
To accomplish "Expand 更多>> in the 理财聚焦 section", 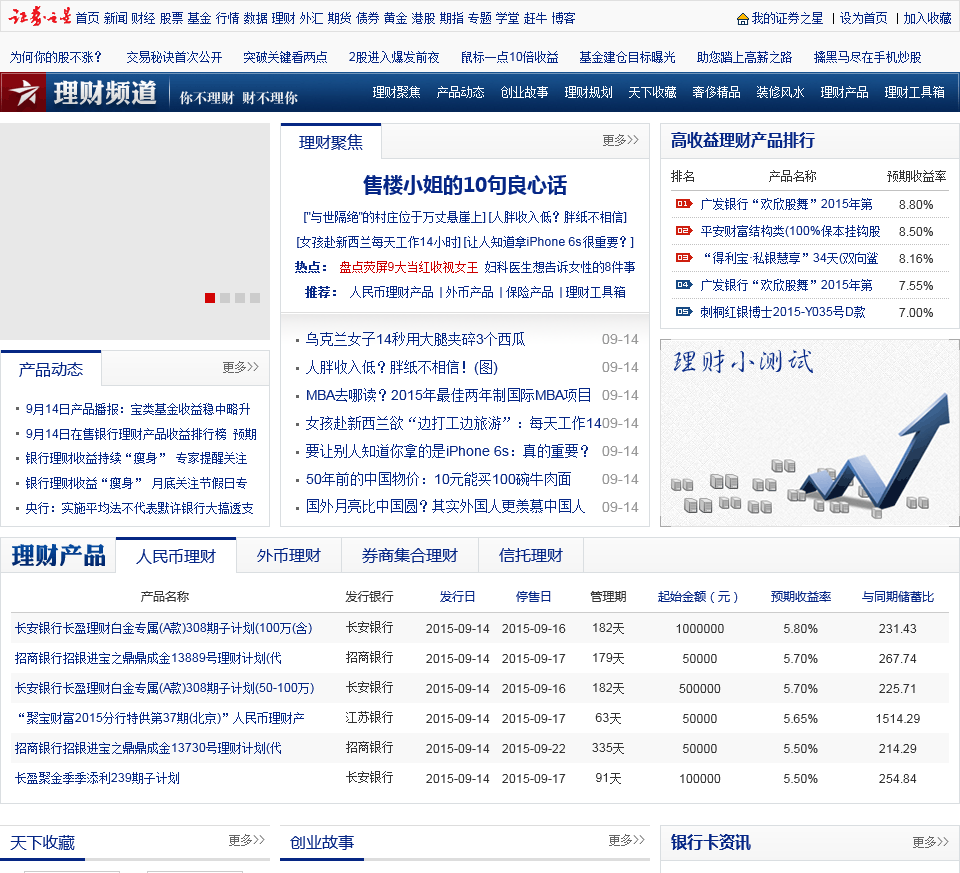I will tap(618, 141).
